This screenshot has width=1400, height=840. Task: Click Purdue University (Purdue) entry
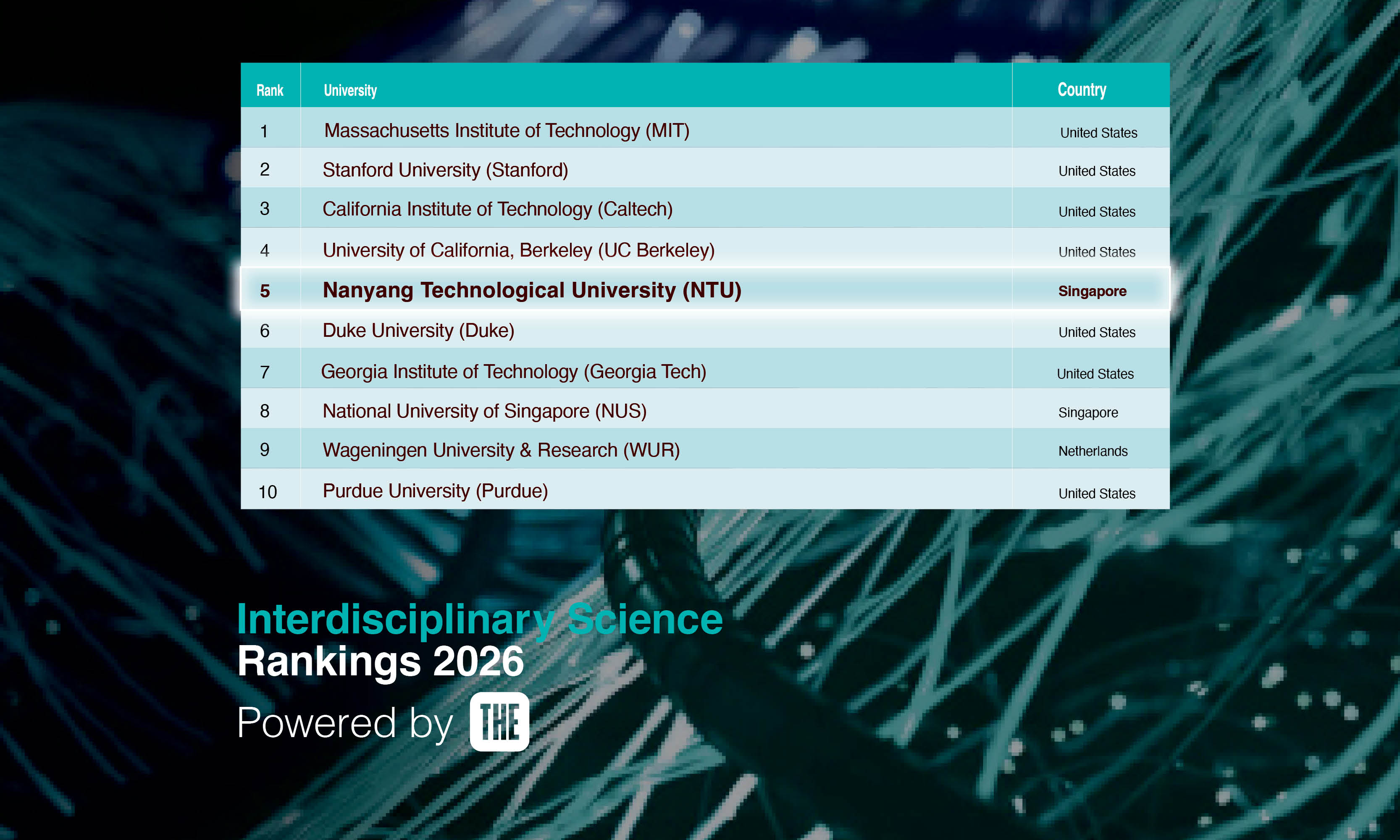(435, 491)
